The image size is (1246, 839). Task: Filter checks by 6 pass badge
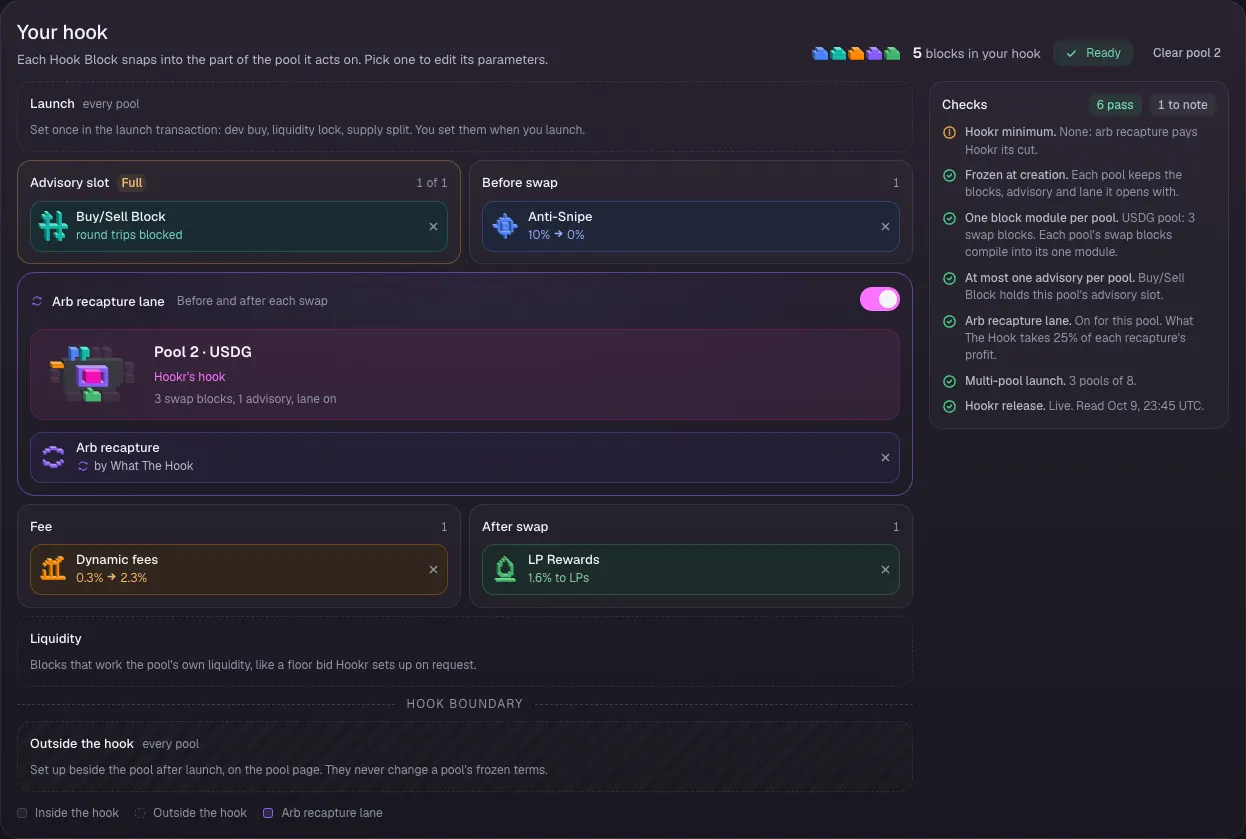pos(1115,105)
